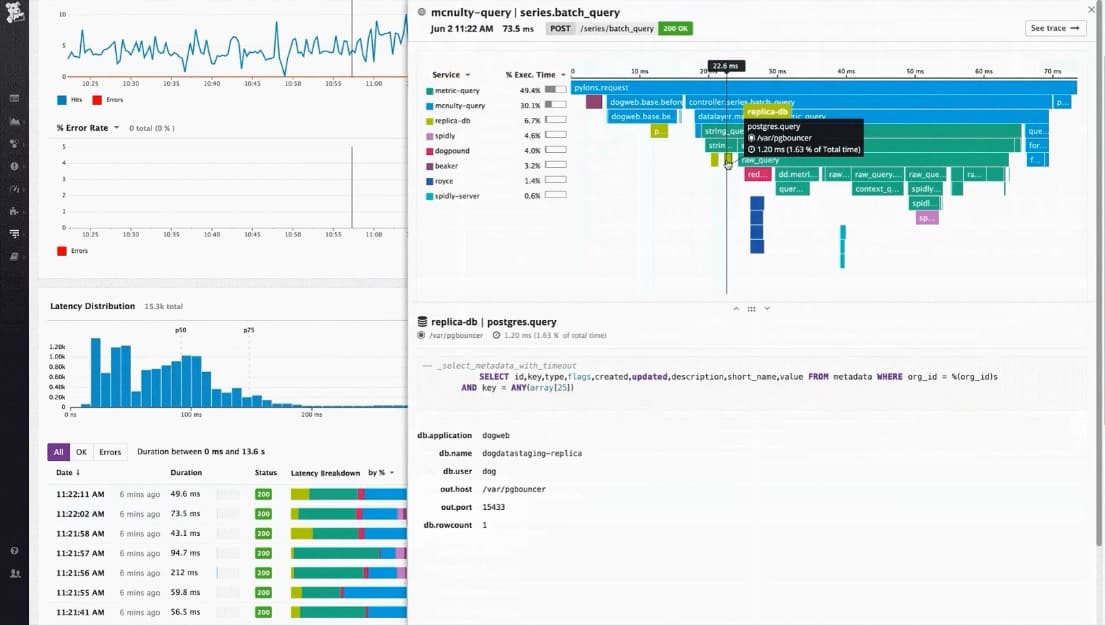Viewport: 1105px width, 625px height.
Task: Click the replica-db service color swatch
Action: click(x=429, y=121)
